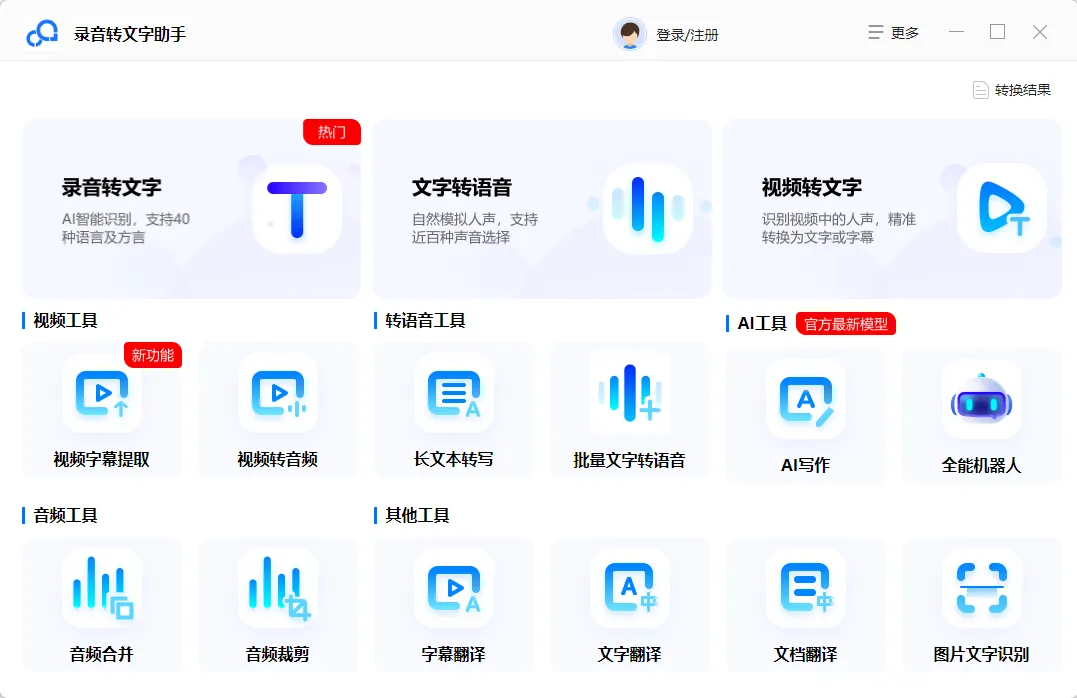Image resolution: width=1077 pixels, height=698 pixels.
Task: Launch the 视频转音频 tool icon
Action: pos(277,393)
